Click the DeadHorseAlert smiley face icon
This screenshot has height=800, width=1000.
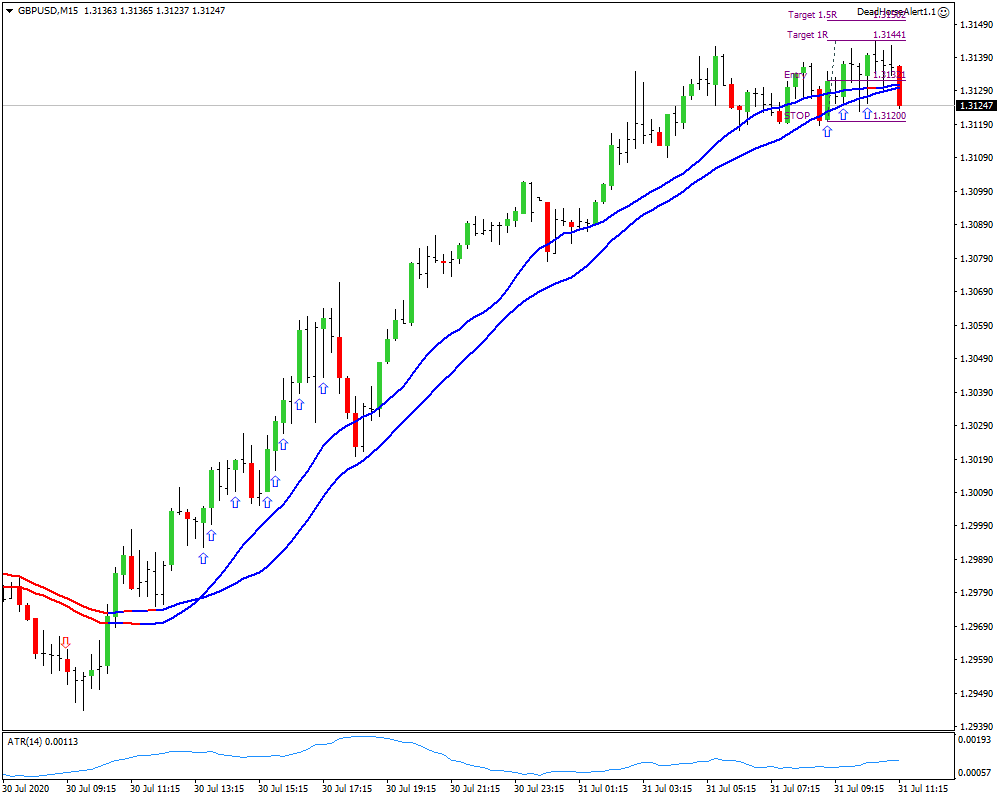[x=944, y=11]
